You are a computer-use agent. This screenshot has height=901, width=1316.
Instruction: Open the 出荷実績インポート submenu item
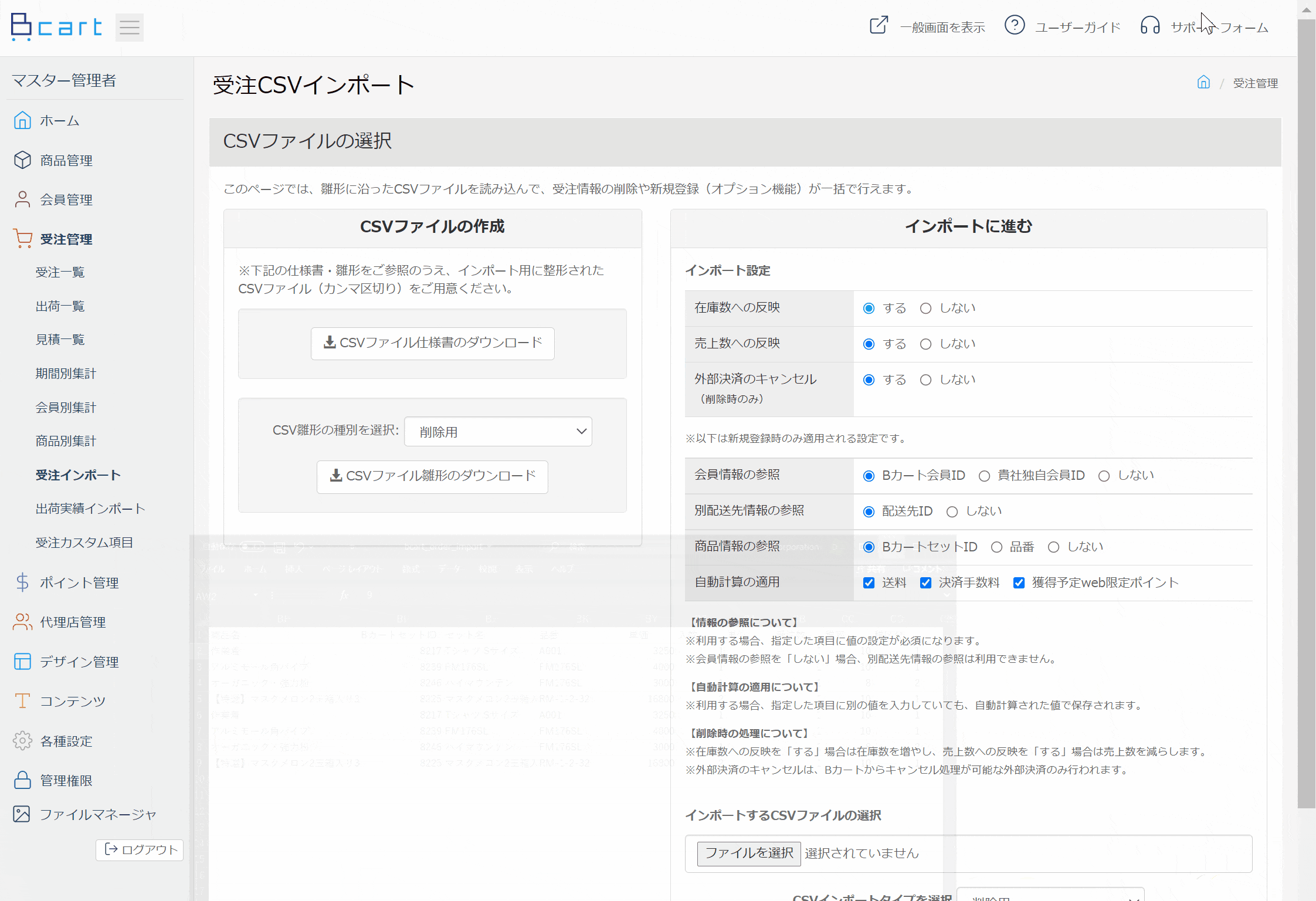[x=90, y=509]
